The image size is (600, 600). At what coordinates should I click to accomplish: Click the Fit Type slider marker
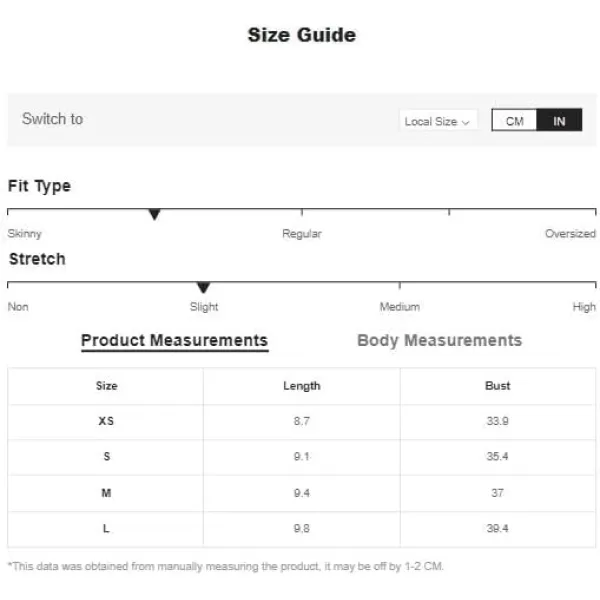tap(155, 214)
